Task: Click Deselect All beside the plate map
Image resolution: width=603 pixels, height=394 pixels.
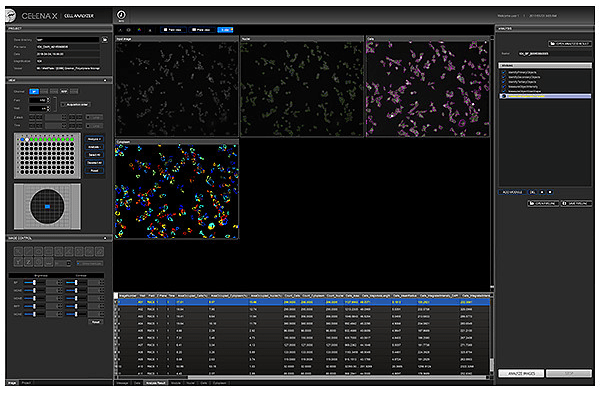Action: (94, 163)
